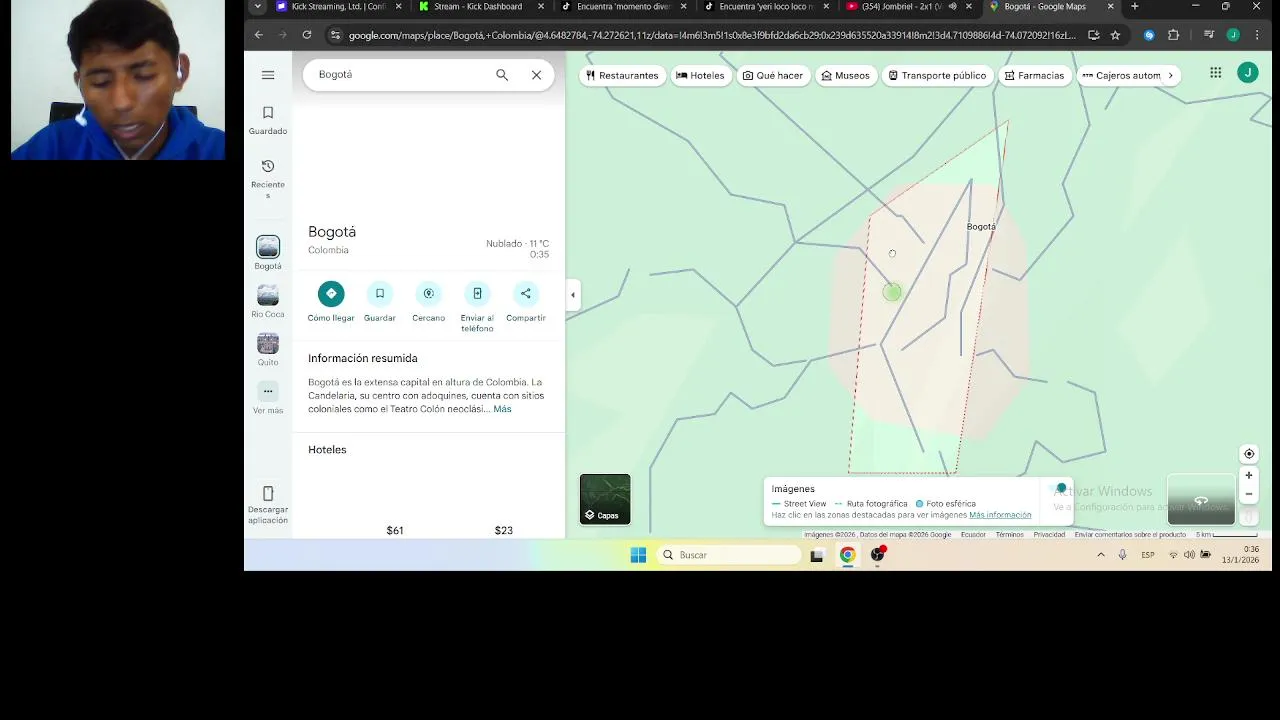Collapse the side panel arrow
Image resolution: width=1280 pixels, height=720 pixels.
coord(573,294)
